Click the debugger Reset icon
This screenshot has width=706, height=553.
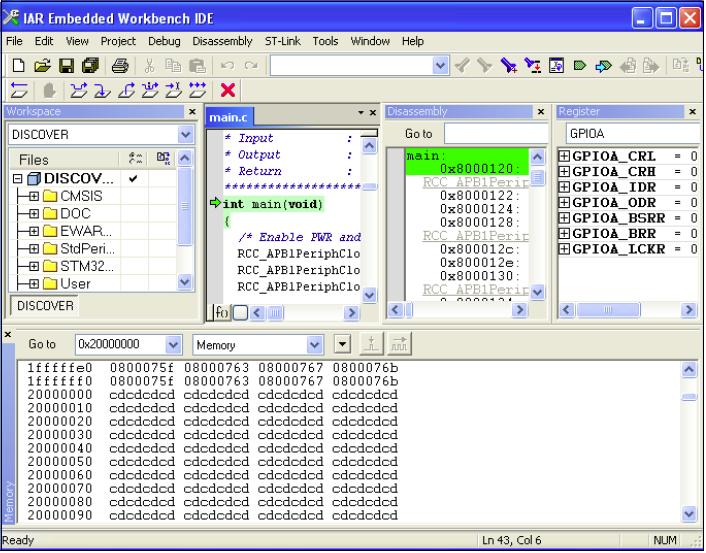tap(19, 90)
